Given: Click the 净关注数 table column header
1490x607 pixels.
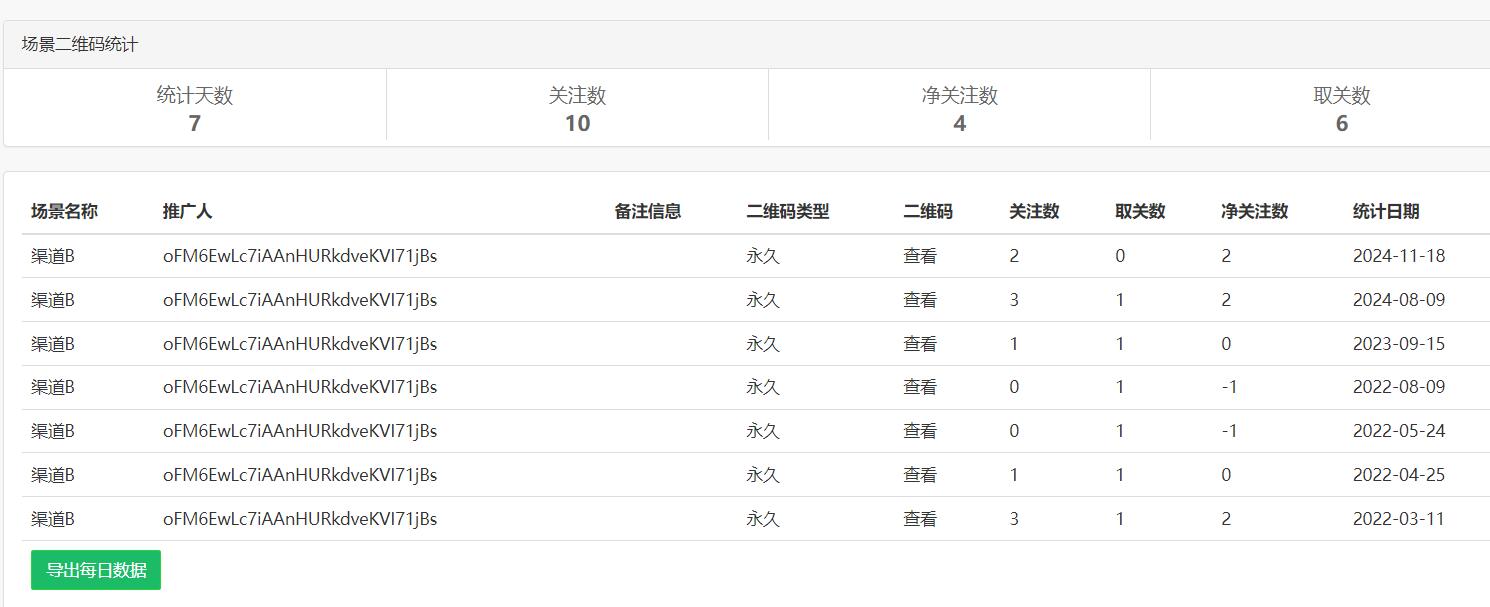Looking at the screenshot, I should [1255, 211].
